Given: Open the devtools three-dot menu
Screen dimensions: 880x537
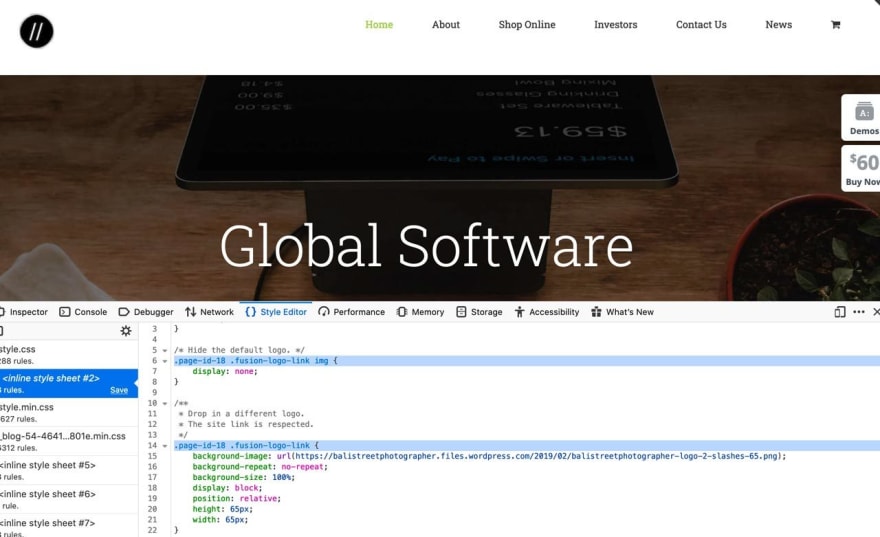Looking at the screenshot, I should click(x=859, y=312).
